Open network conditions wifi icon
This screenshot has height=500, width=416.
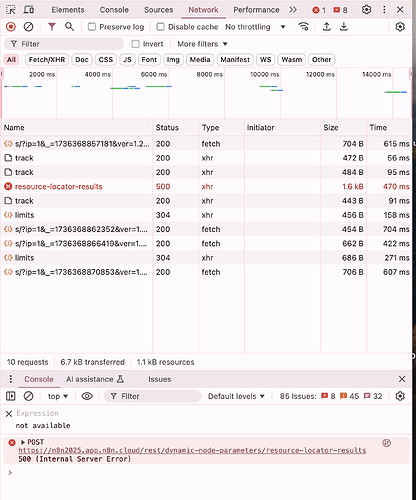[x=303, y=27]
